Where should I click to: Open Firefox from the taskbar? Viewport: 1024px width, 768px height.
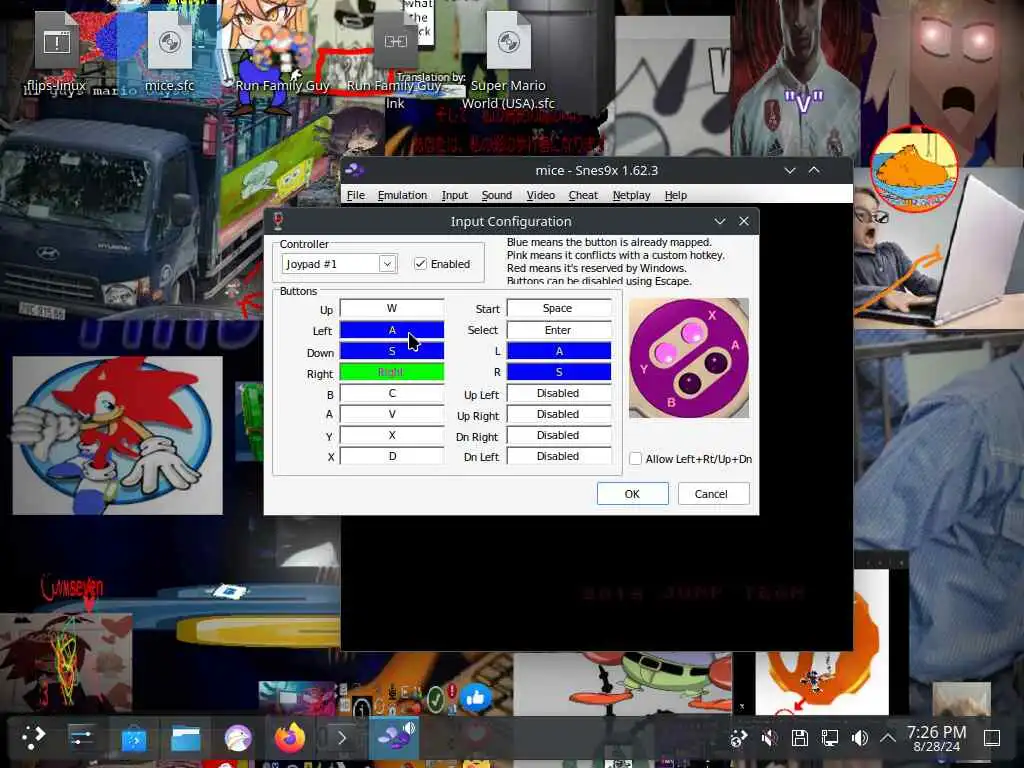290,738
